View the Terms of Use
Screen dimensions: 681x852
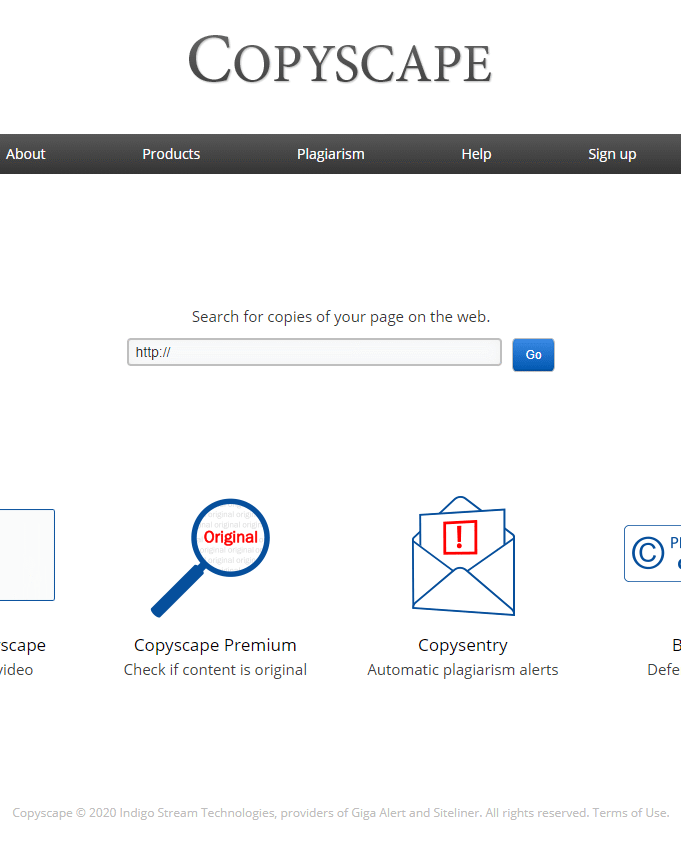[630, 813]
